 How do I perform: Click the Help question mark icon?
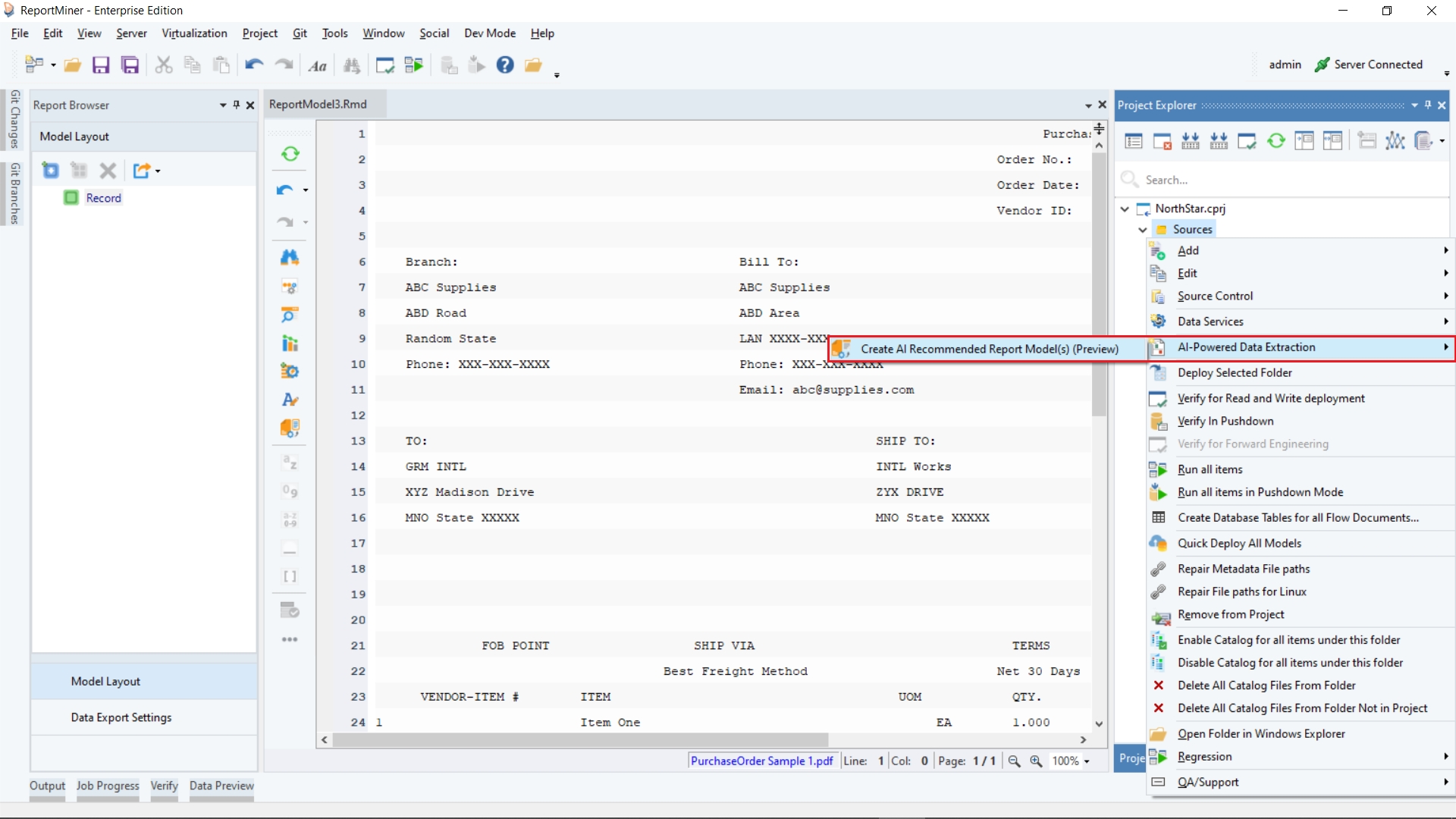pyautogui.click(x=505, y=65)
